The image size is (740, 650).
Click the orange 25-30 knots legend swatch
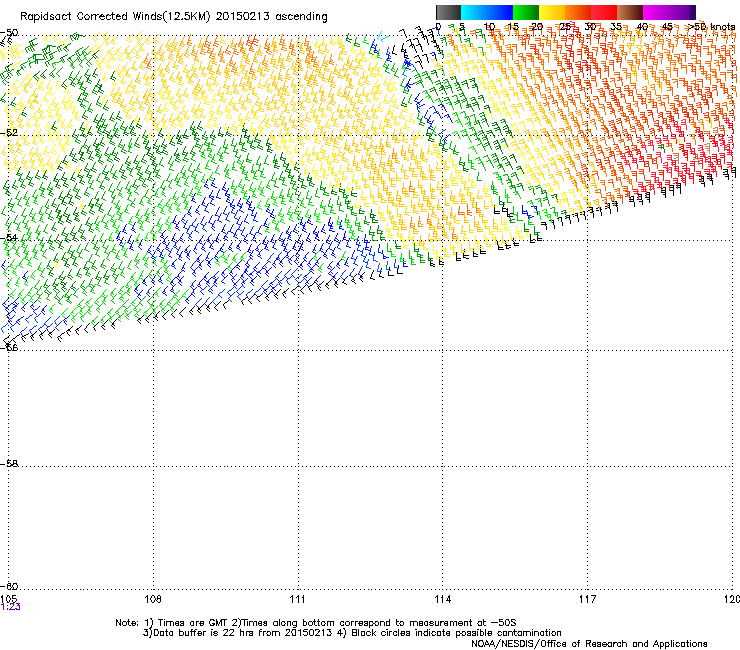578,12
